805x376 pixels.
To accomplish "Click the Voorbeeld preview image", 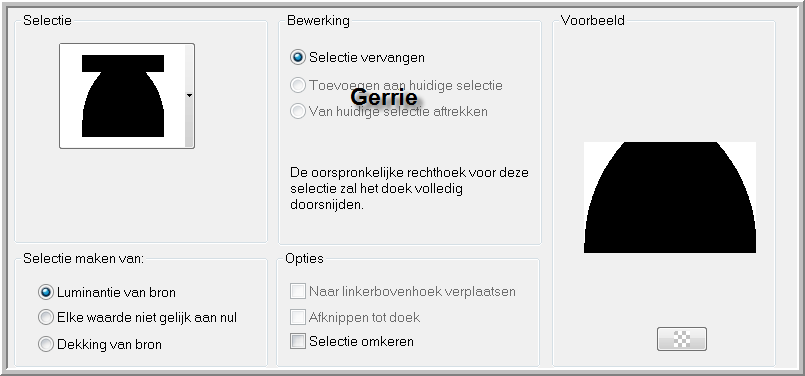I will click(x=670, y=197).
